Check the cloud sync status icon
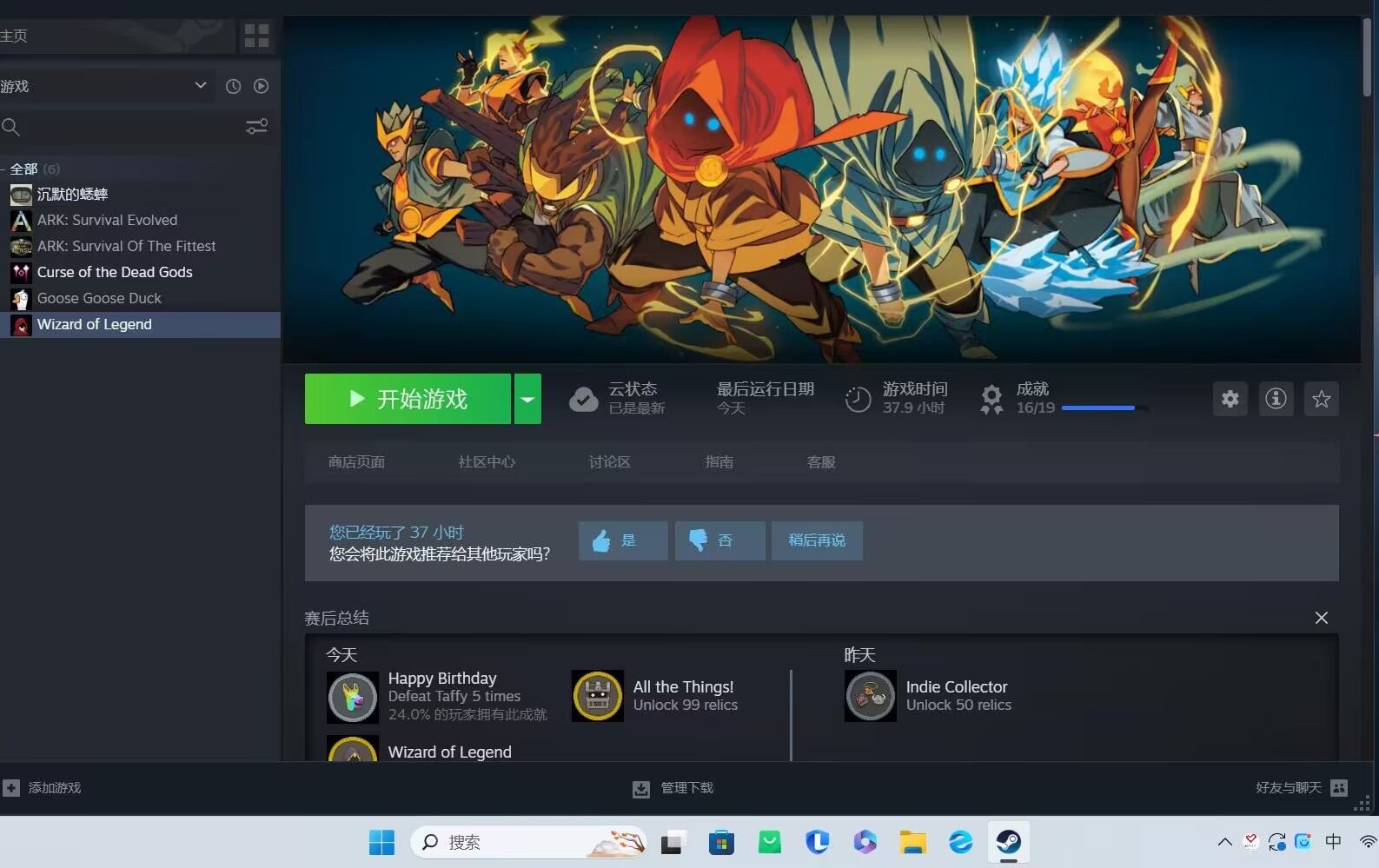The height and width of the screenshot is (868, 1379). point(583,399)
